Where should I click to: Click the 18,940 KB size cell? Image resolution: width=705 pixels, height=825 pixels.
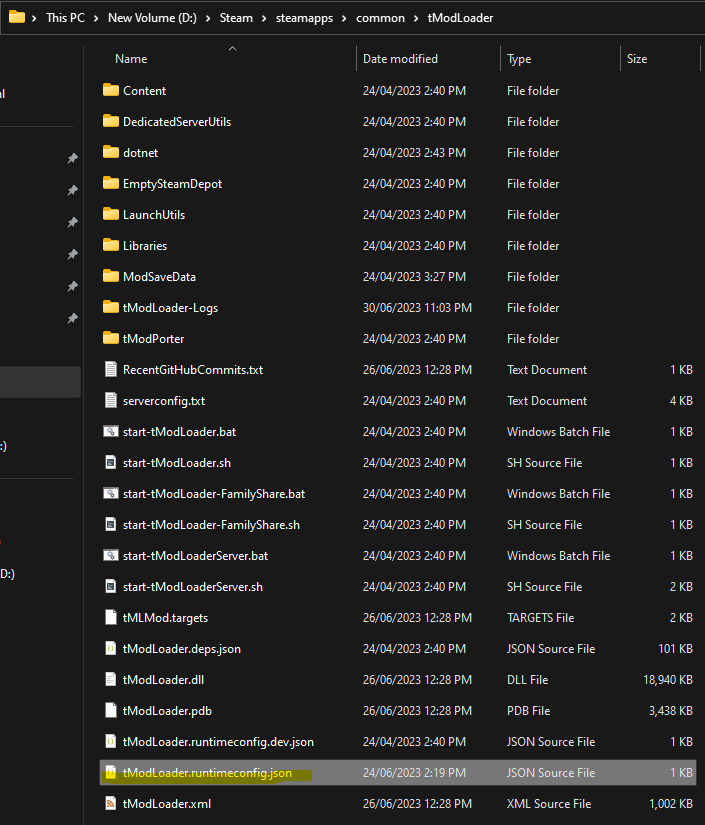click(x=668, y=679)
